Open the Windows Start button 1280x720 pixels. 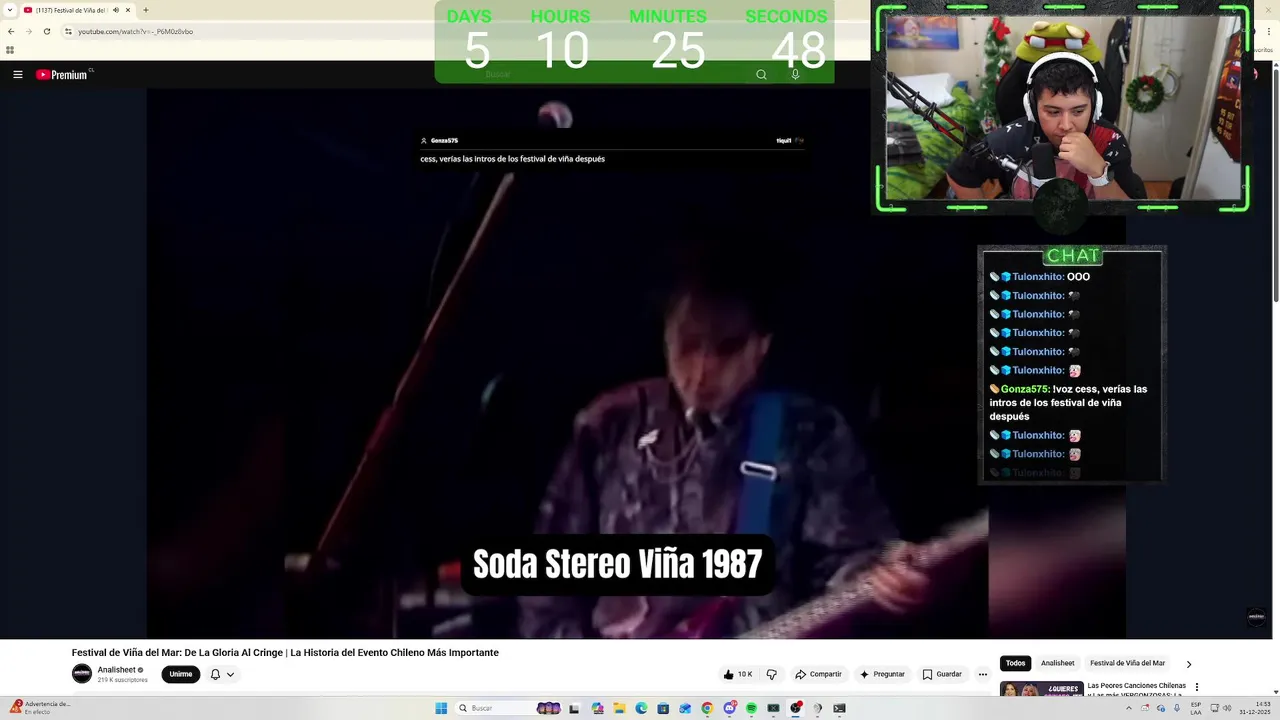tap(441, 708)
